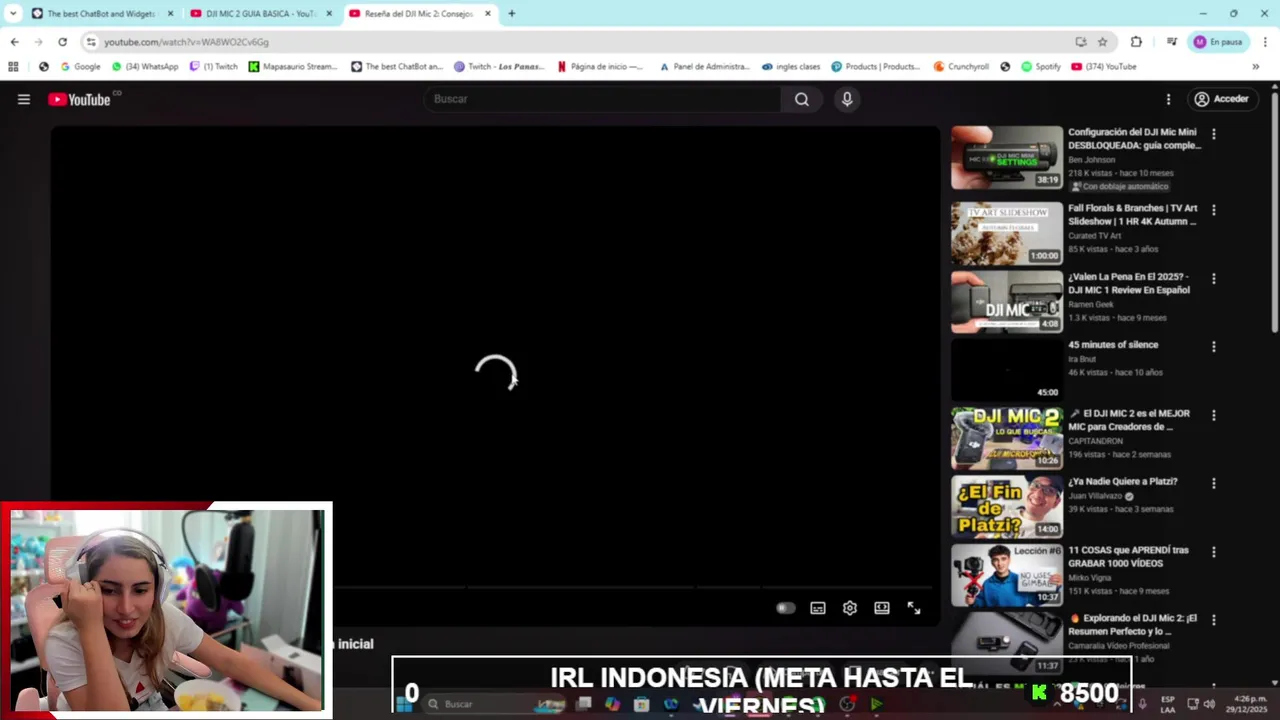This screenshot has width=1280, height=720.
Task: Click the video progress bar
Action: point(495,587)
